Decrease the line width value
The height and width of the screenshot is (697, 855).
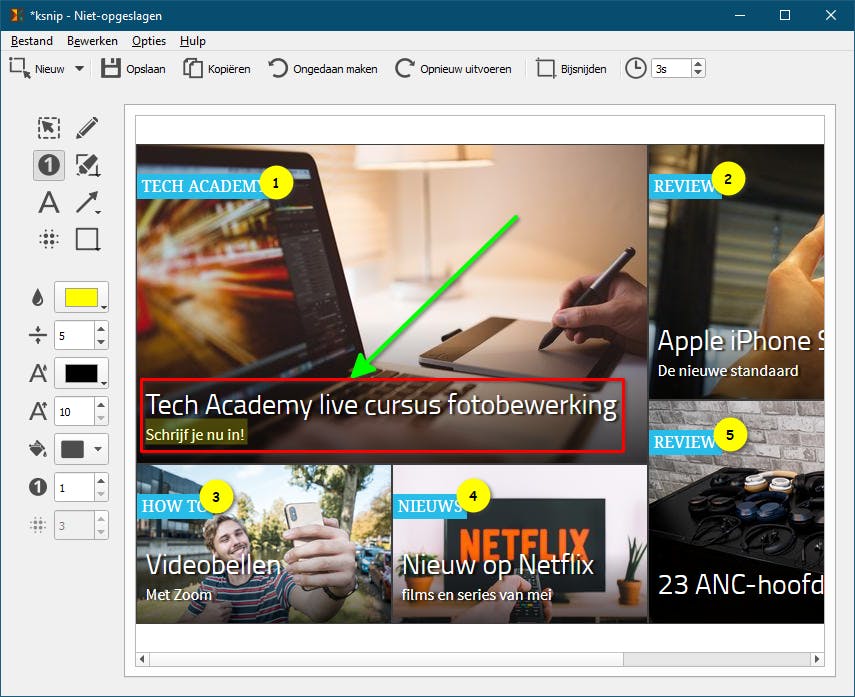coord(101,343)
